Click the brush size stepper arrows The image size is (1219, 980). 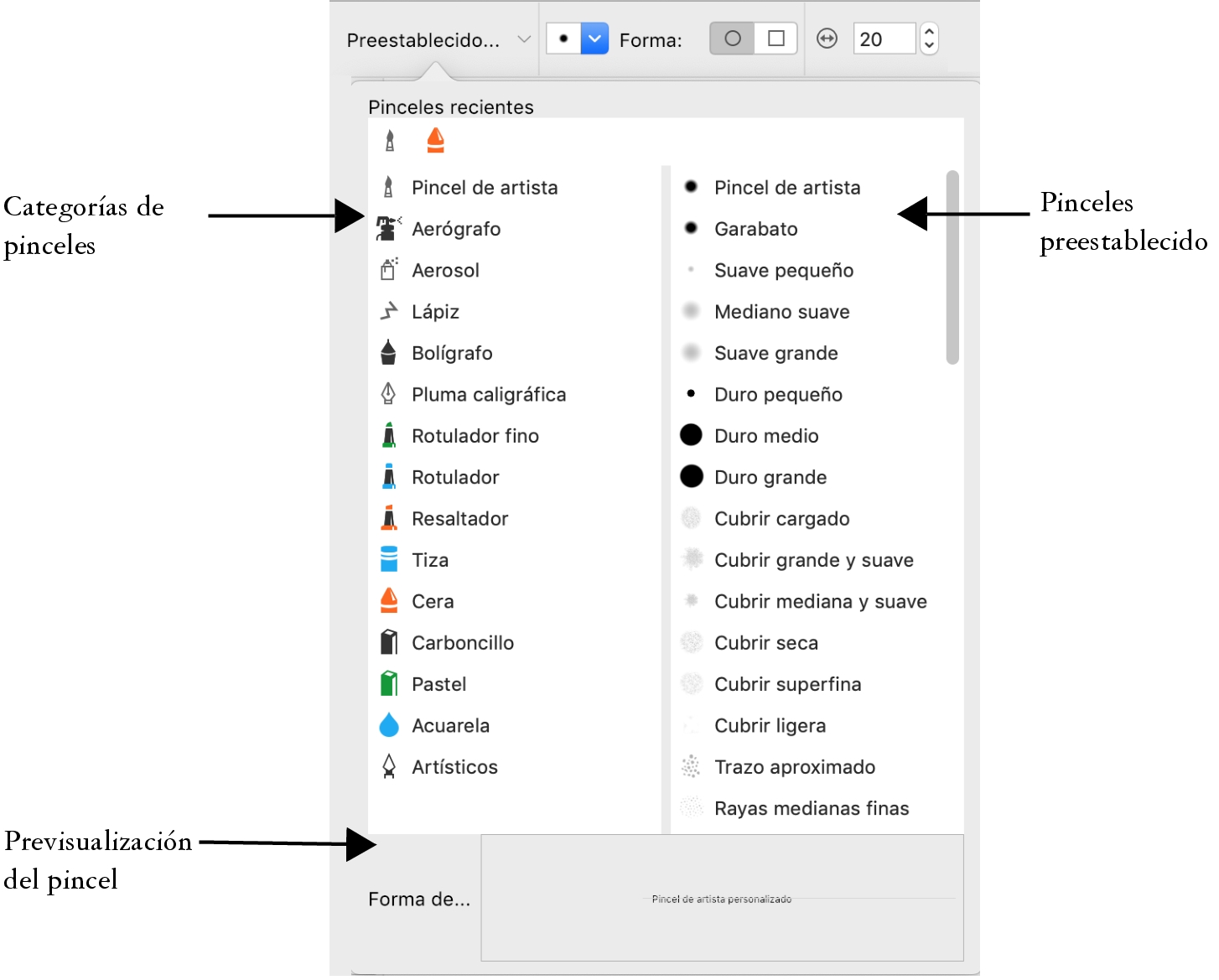tap(929, 39)
